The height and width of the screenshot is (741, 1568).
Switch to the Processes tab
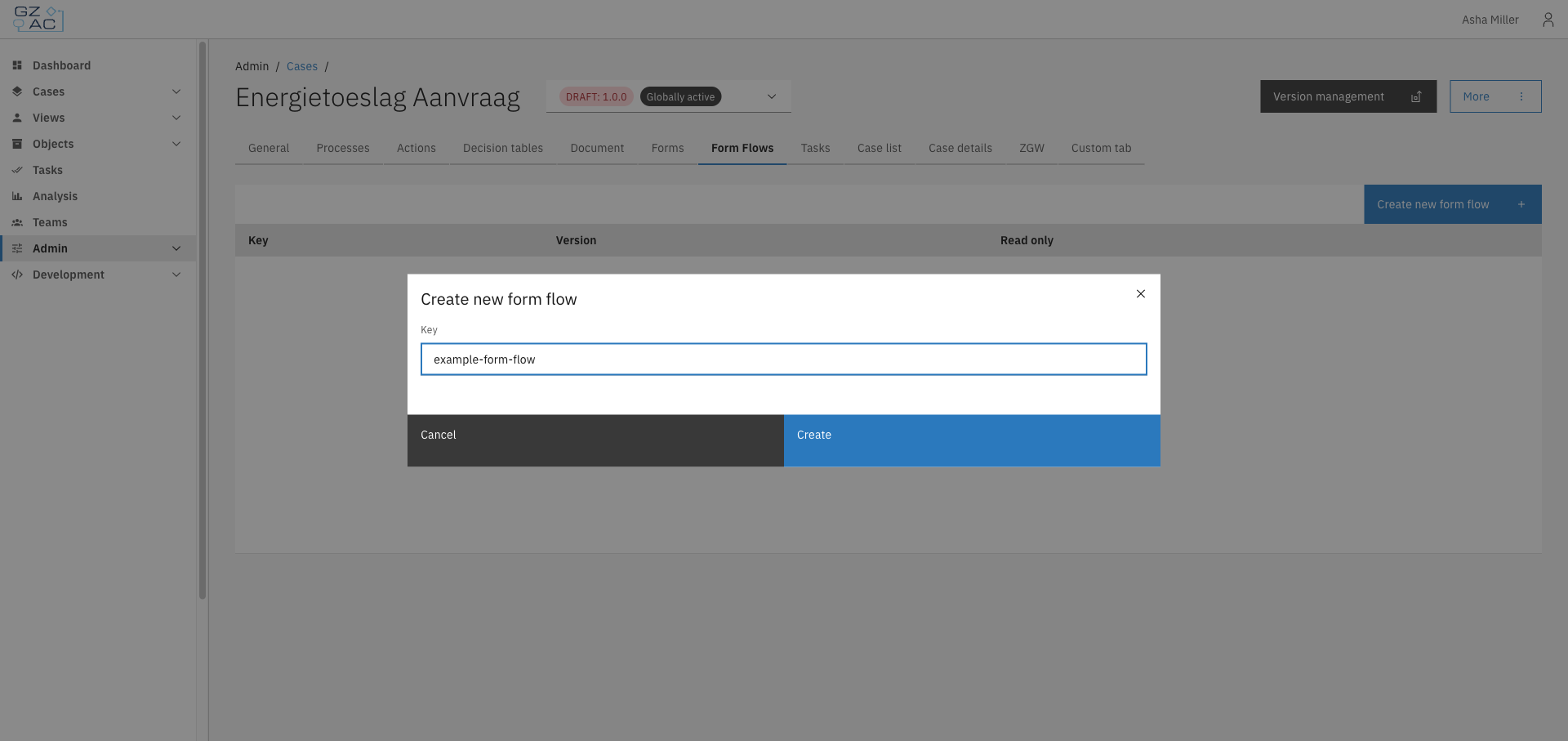[343, 148]
